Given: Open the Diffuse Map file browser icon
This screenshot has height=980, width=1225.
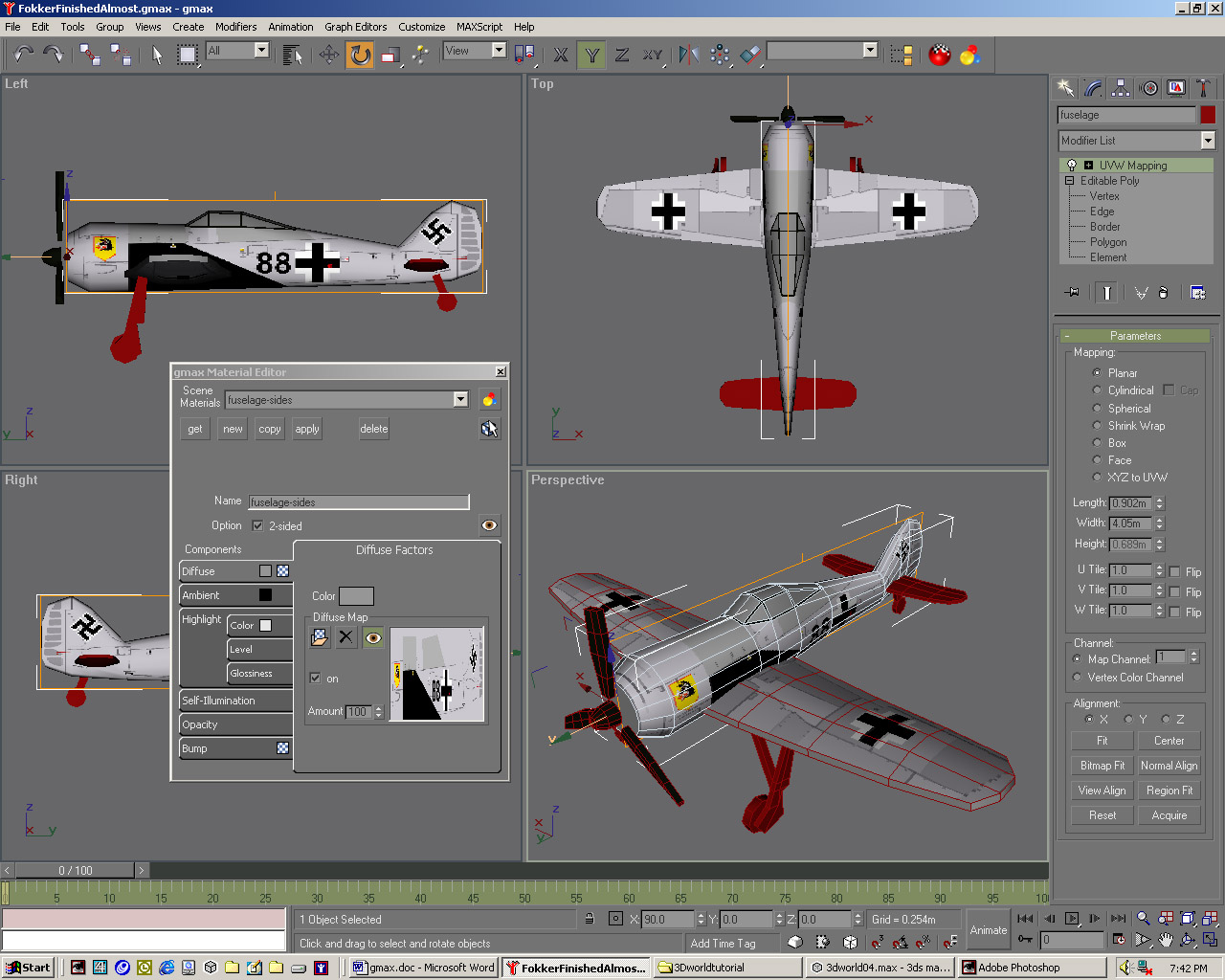Looking at the screenshot, I should 320,637.
